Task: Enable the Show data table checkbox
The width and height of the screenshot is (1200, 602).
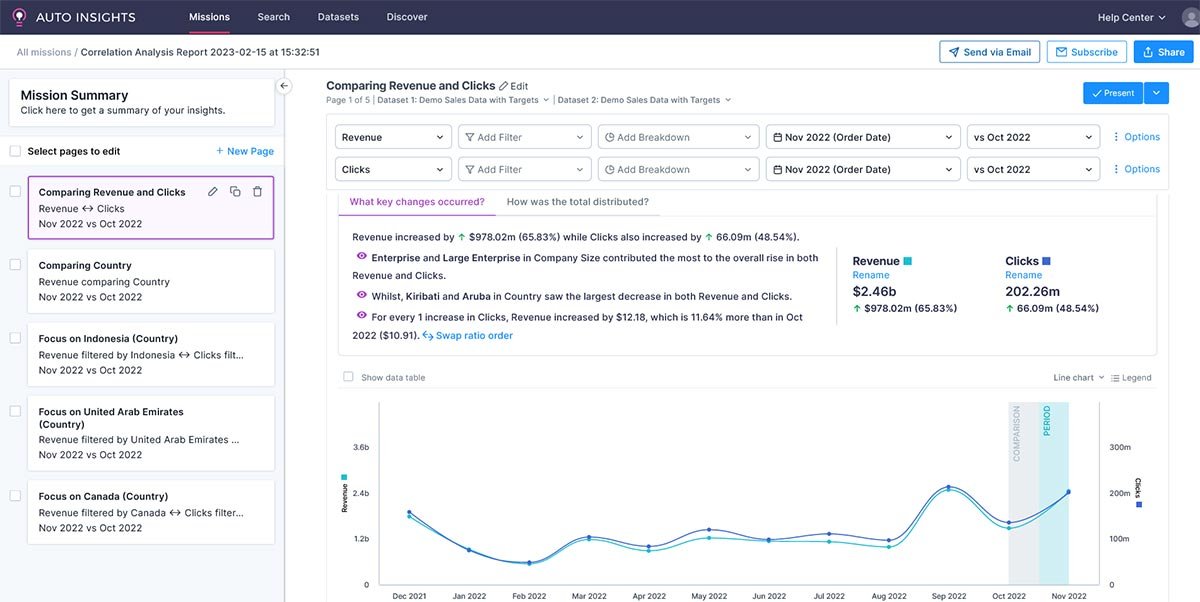Action: click(348, 376)
